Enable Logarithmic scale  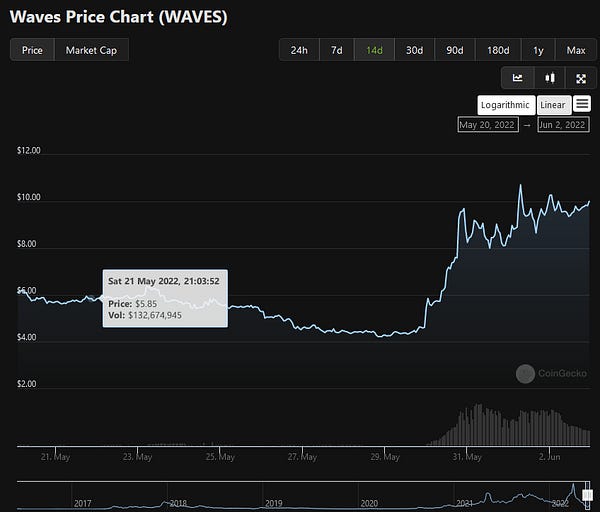click(506, 105)
